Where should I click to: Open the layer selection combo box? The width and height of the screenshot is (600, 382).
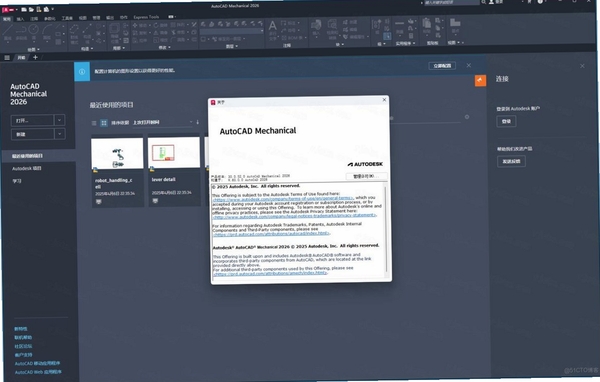coord(232,31)
